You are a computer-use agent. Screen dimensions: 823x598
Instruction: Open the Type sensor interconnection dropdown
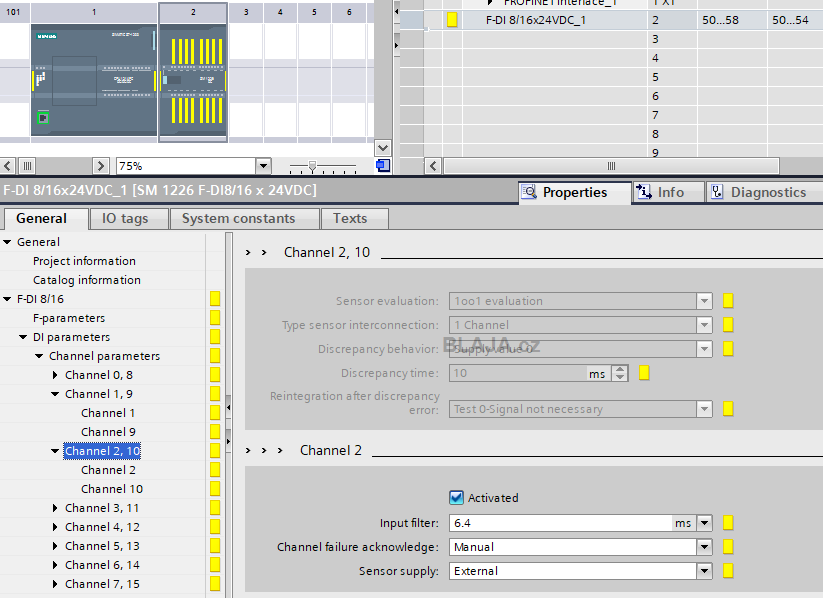pyautogui.click(x=704, y=325)
